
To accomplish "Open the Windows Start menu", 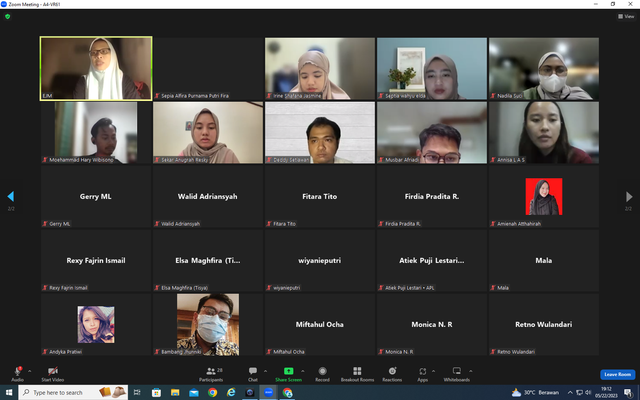I will (x=9, y=392).
